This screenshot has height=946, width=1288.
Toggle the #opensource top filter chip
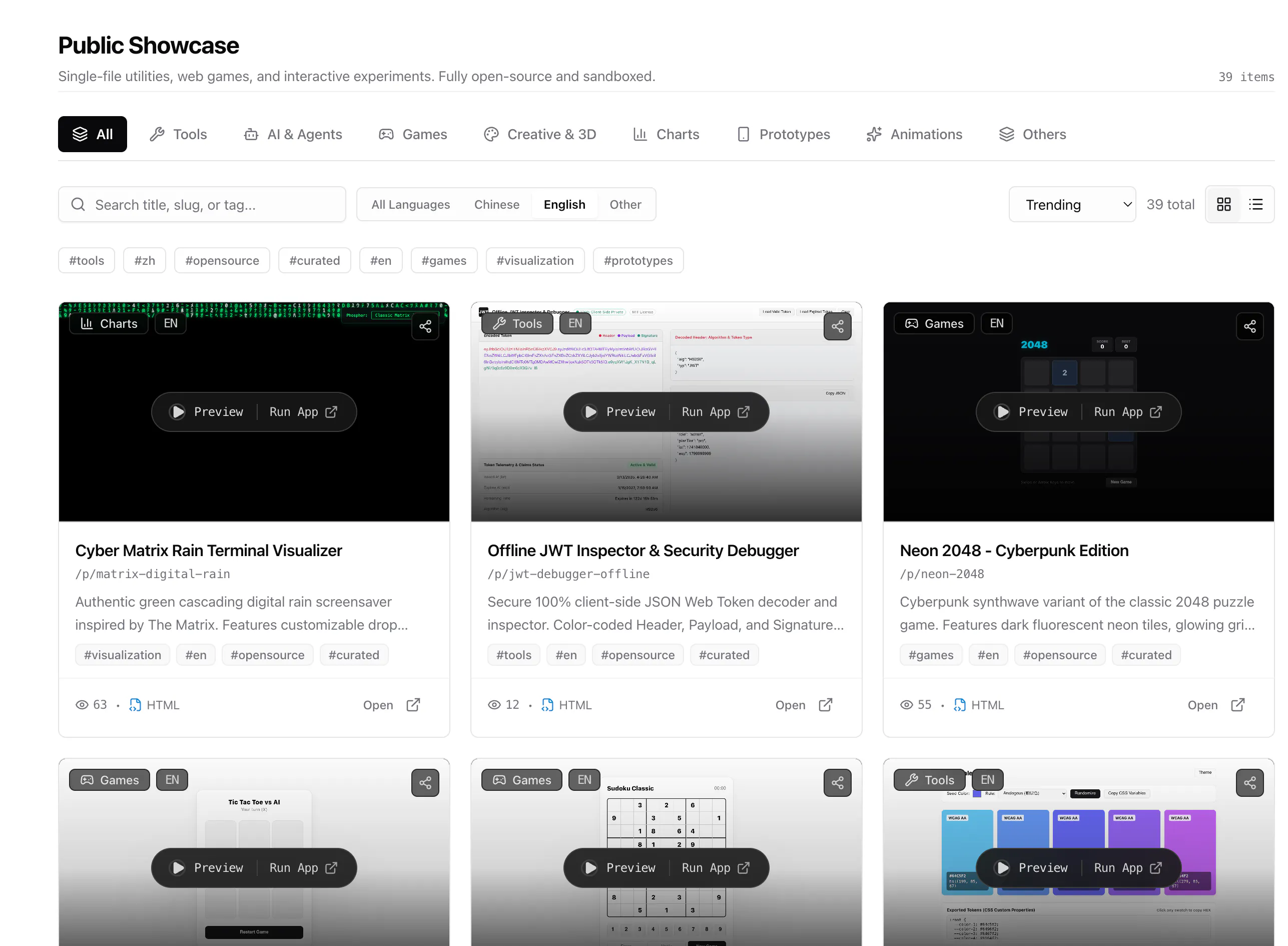pyautogui.click(x=222, y=261)
